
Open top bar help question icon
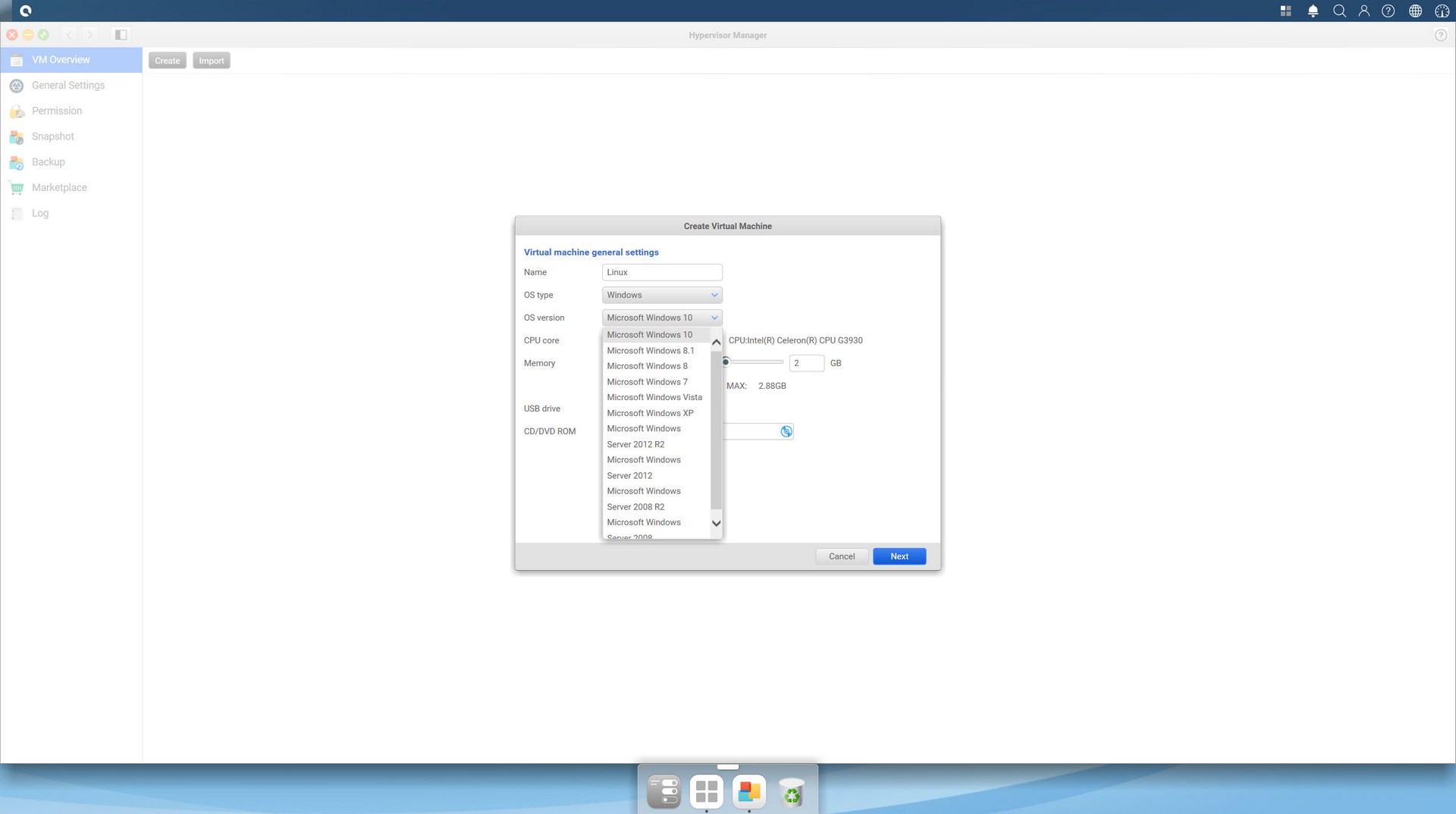1388,11
